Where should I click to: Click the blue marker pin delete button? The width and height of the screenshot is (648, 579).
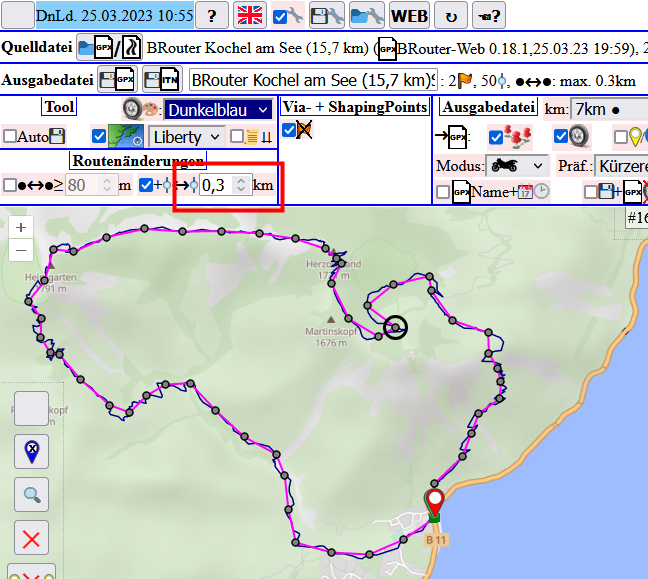32,452
